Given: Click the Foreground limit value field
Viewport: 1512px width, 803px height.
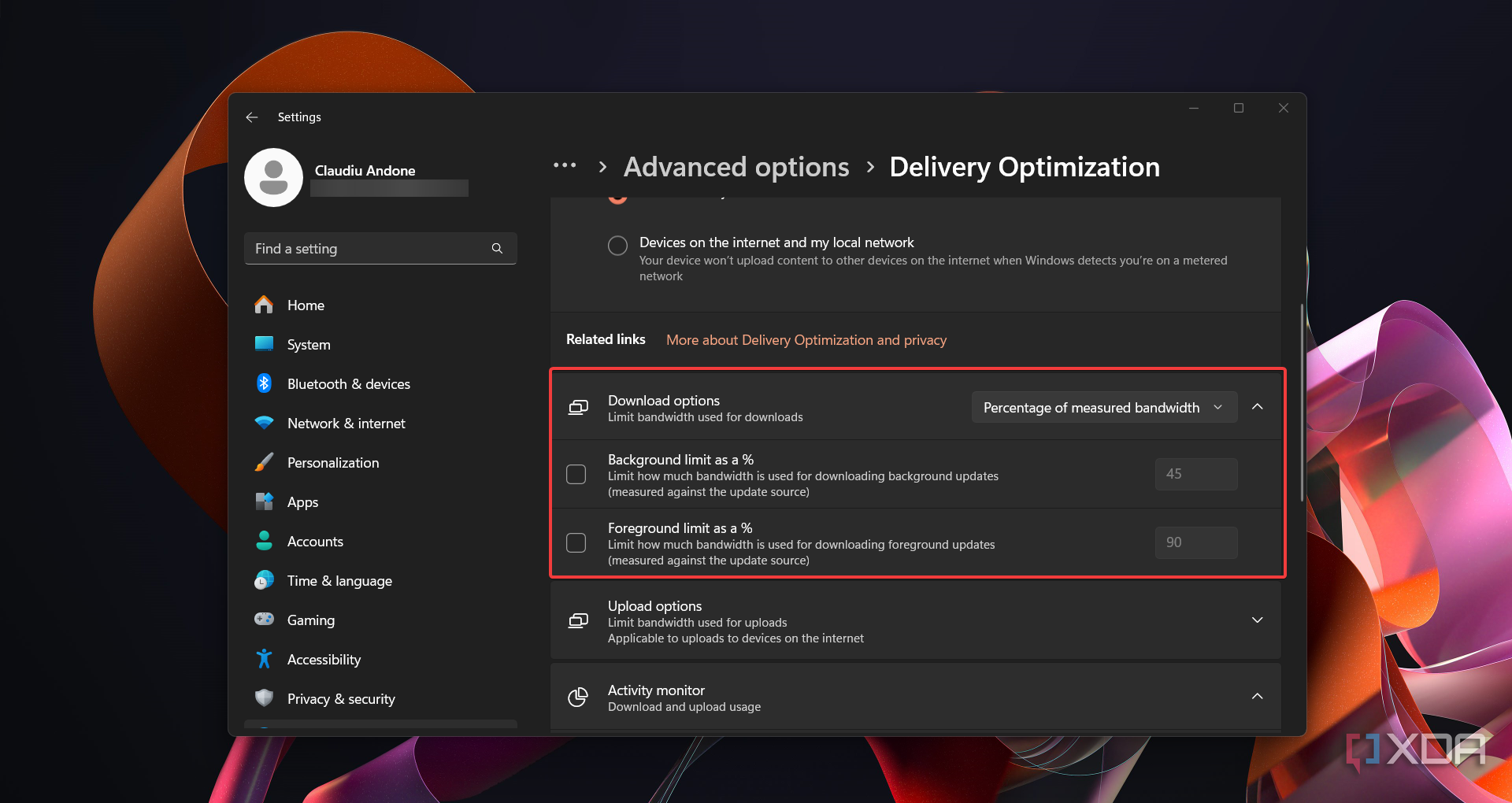Looking at the screenshot, I should click(1196, 542).
